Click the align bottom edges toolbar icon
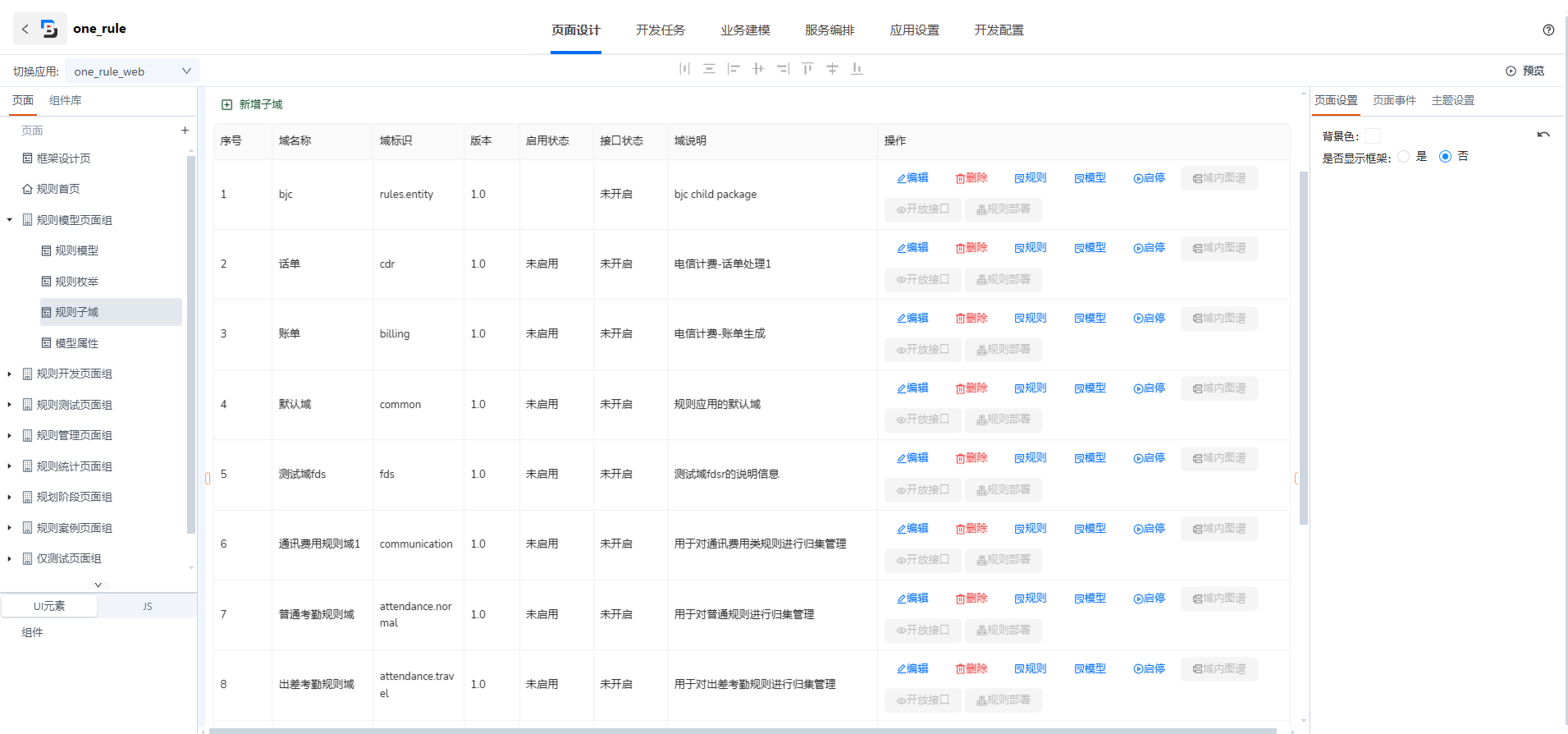This screenshot has width=1568, height=734. coord(857,69)
